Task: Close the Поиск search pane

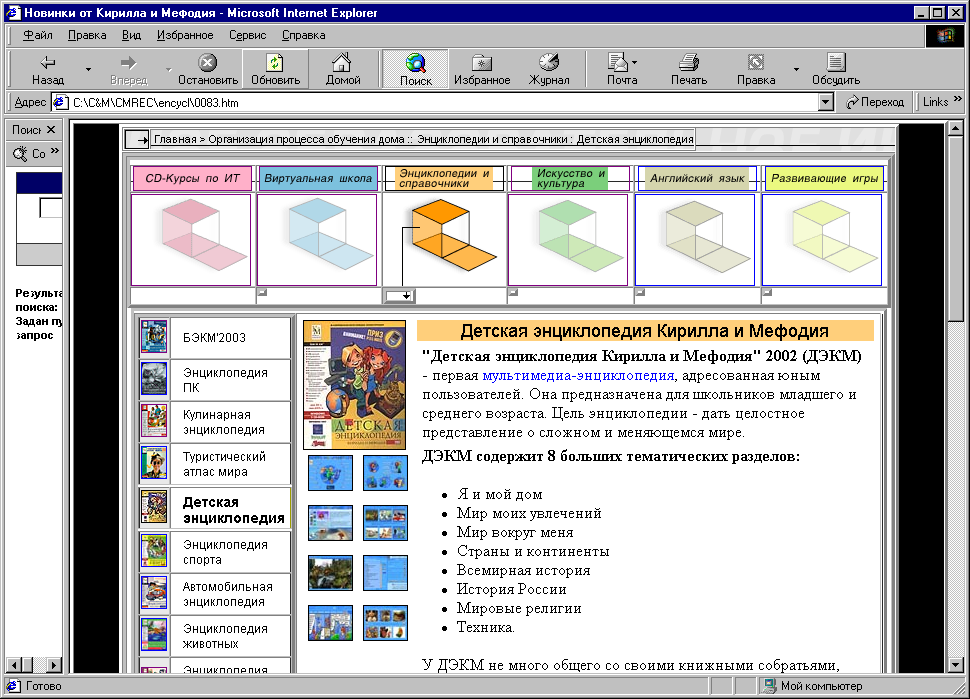Action: pos(51,129)
